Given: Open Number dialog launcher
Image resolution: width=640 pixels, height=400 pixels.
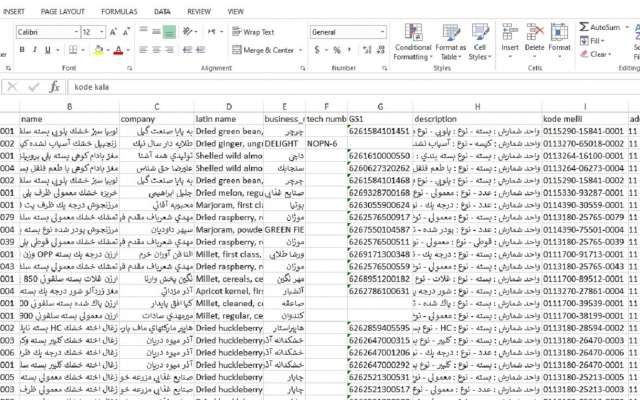Looking at the screenshot, I should 384,69.
